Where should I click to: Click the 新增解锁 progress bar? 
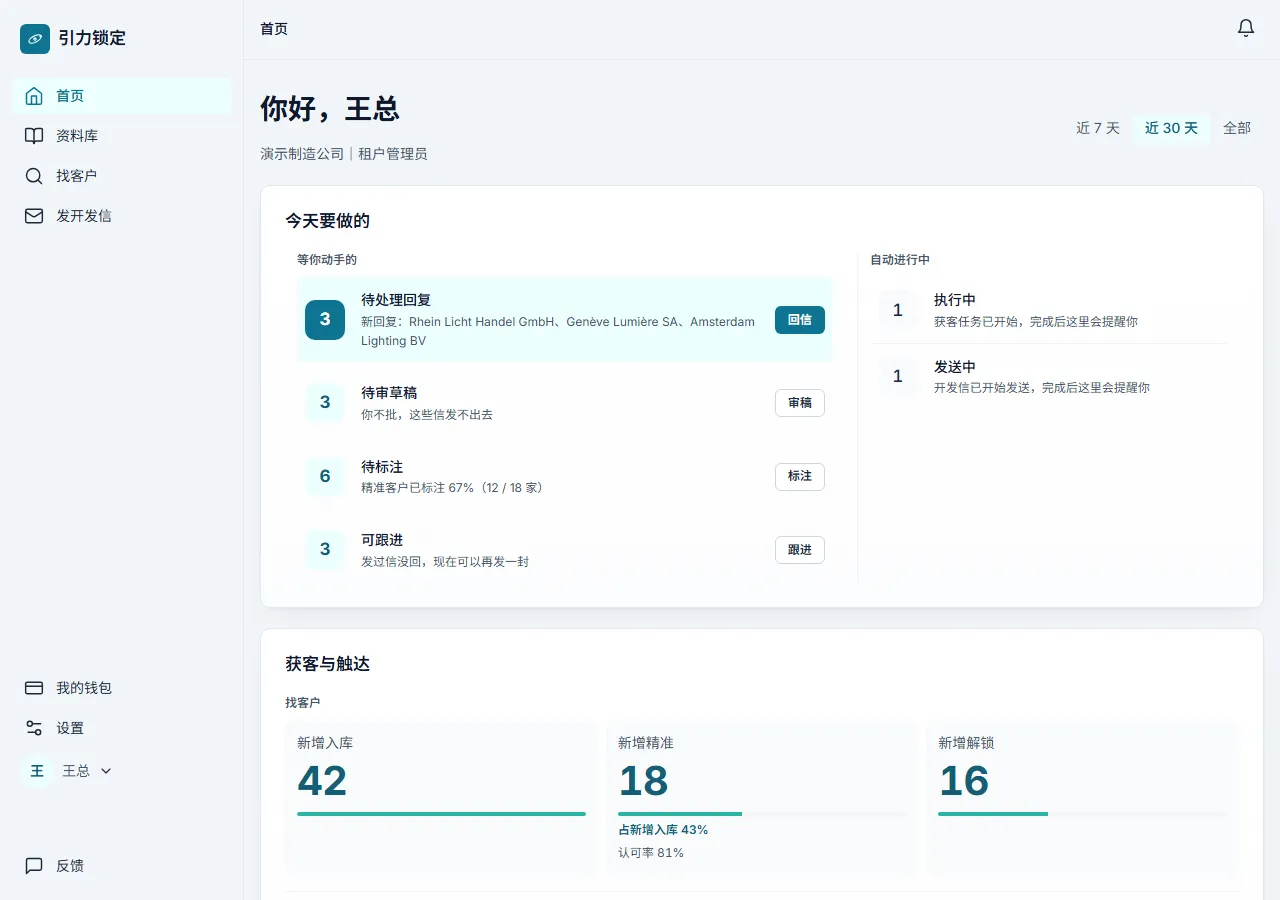click(x=1083, y=814)
